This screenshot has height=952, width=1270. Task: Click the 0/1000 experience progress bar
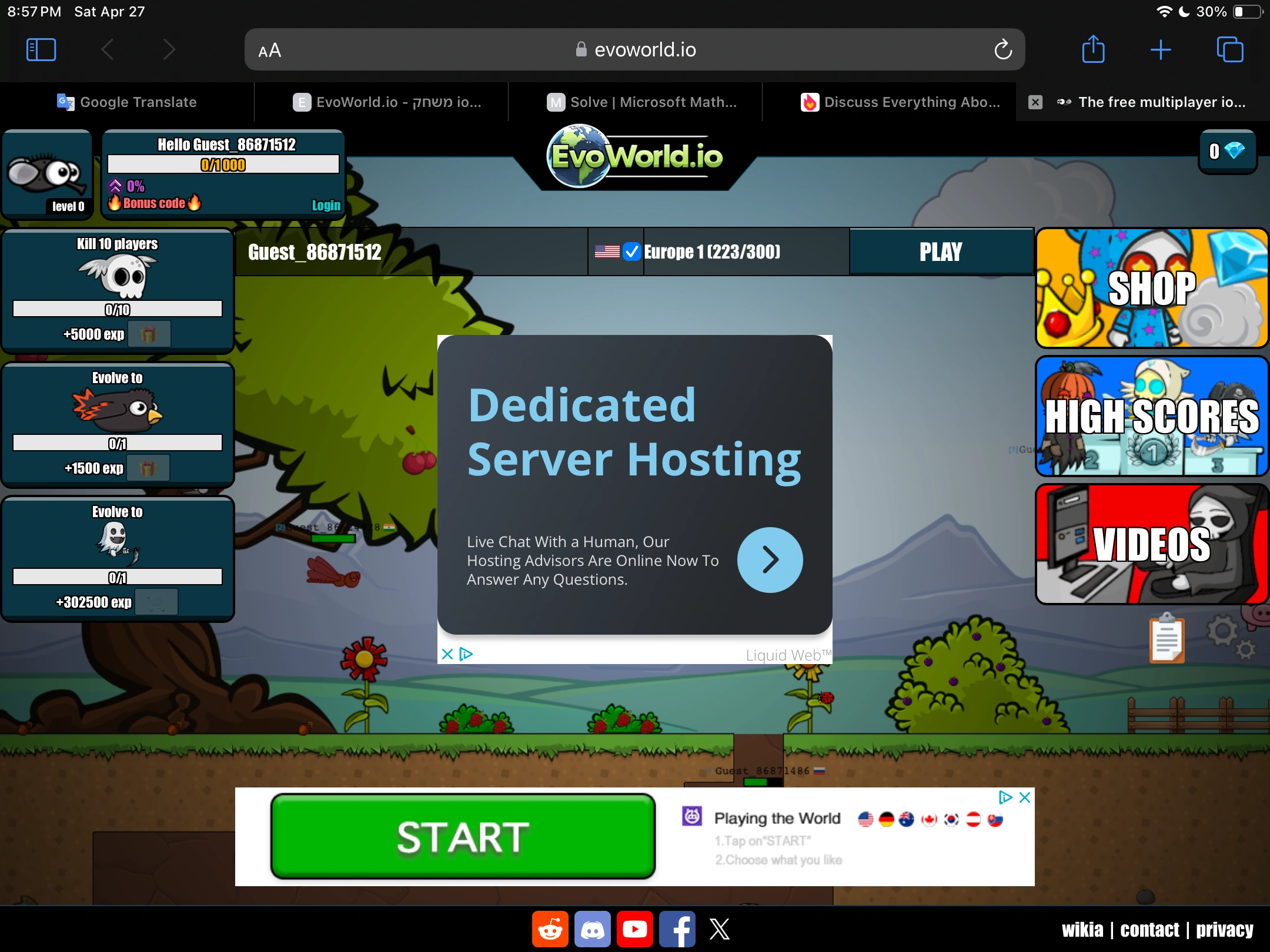coord(223,165)
